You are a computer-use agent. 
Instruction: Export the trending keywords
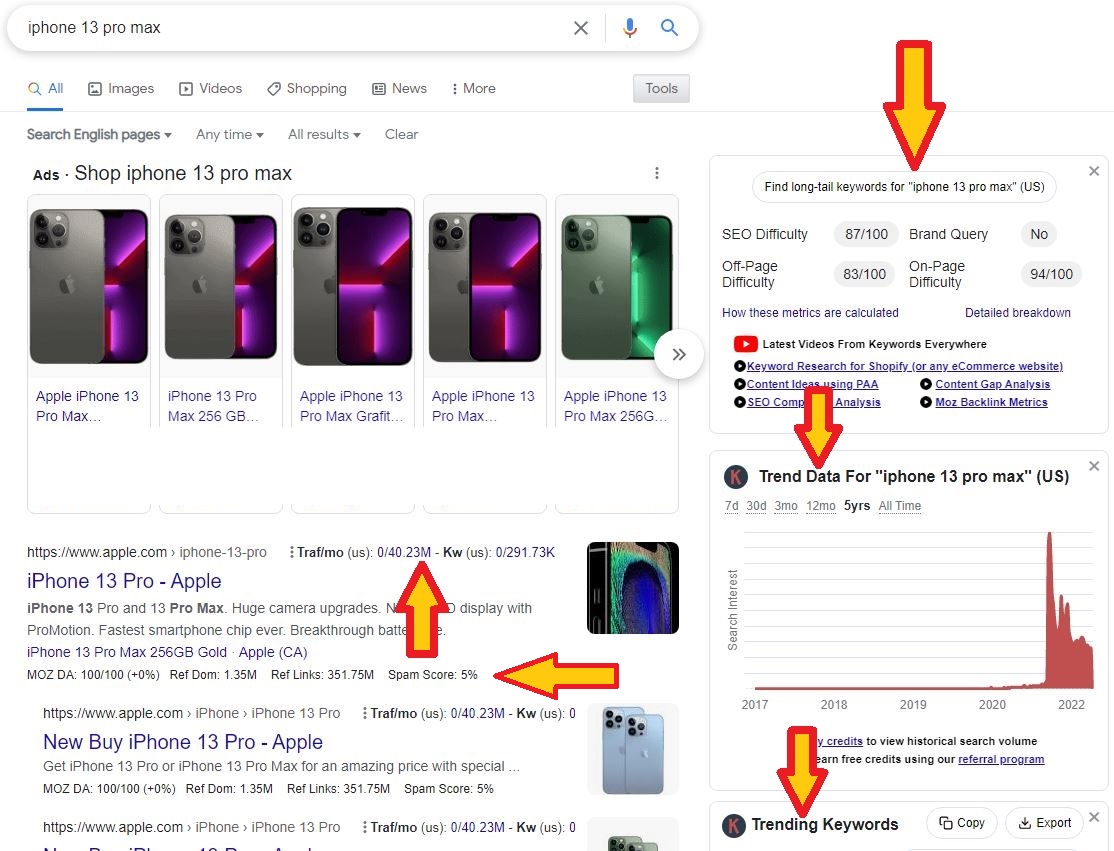(1044, 823)
